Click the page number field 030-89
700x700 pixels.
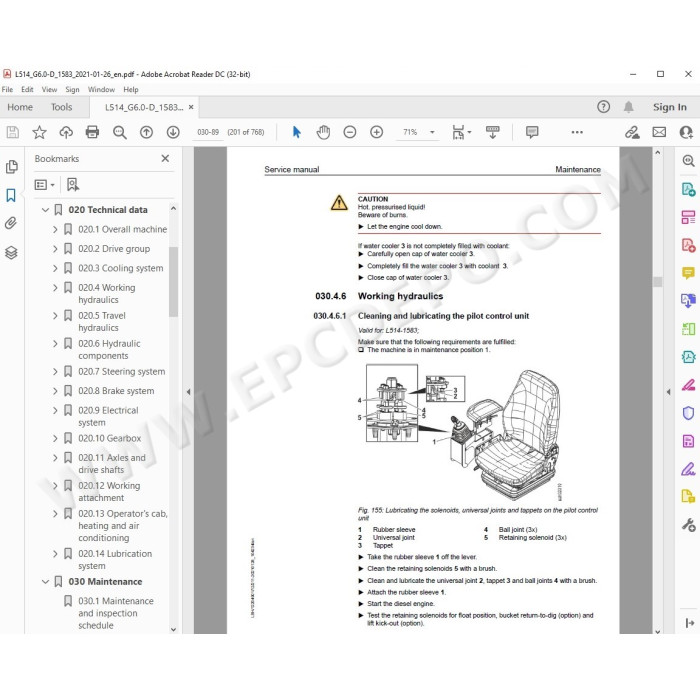pos(208,132)
